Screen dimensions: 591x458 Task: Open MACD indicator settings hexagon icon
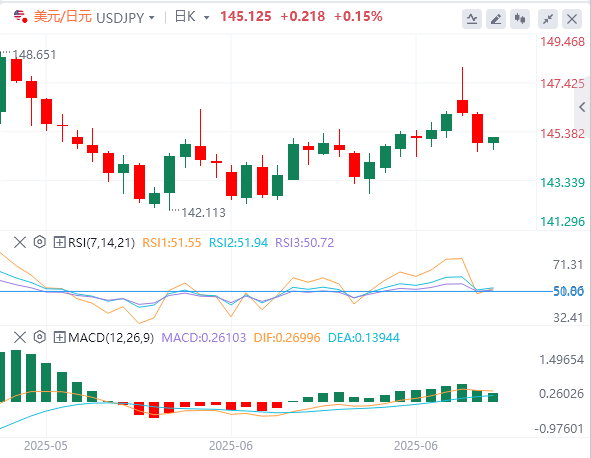tap(40, 337)
